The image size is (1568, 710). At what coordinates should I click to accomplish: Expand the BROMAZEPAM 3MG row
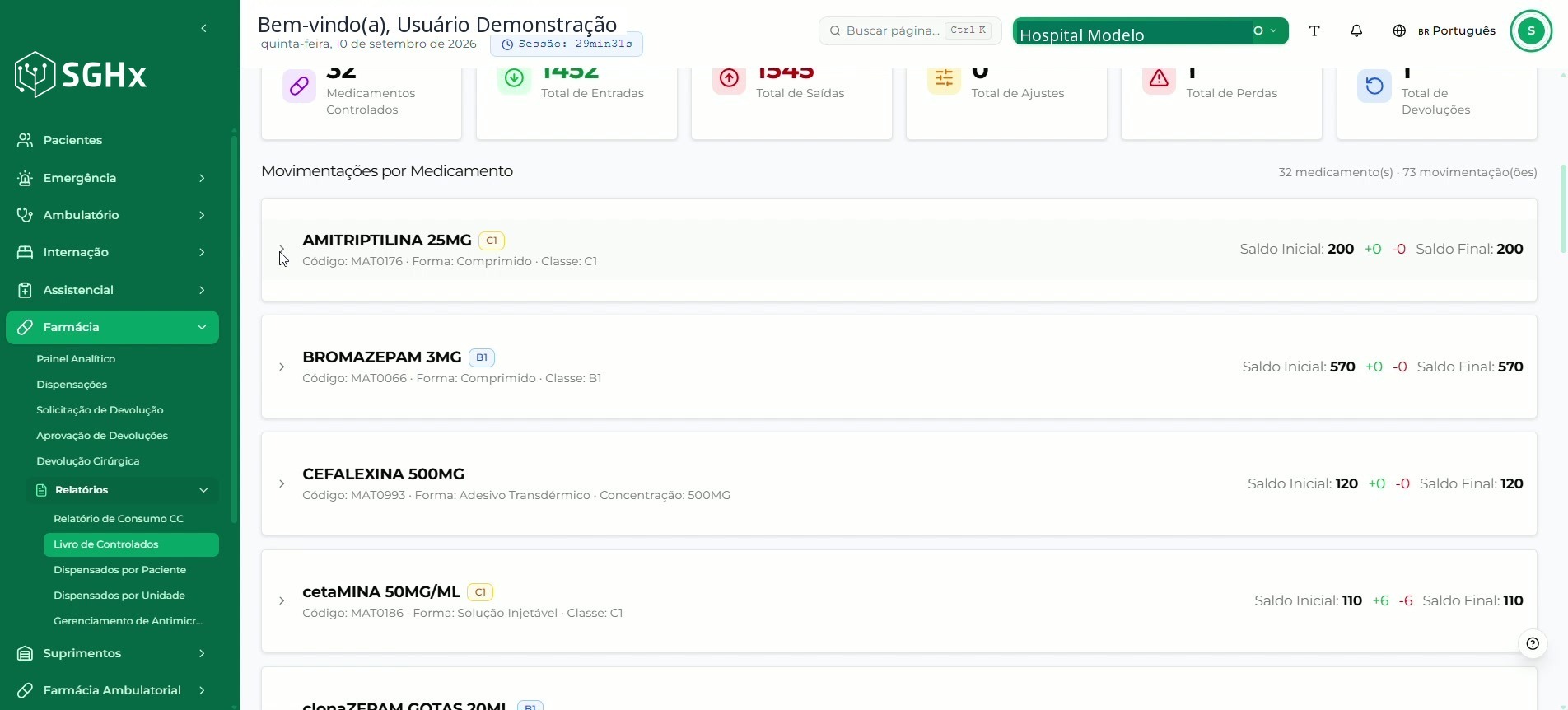click(x=282, y=367)
